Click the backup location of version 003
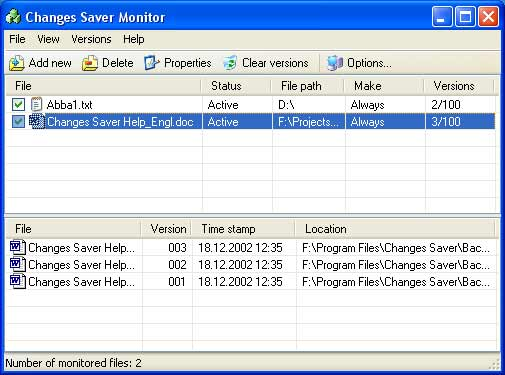This screenshot has width=505, height=375. pos(396,248)
